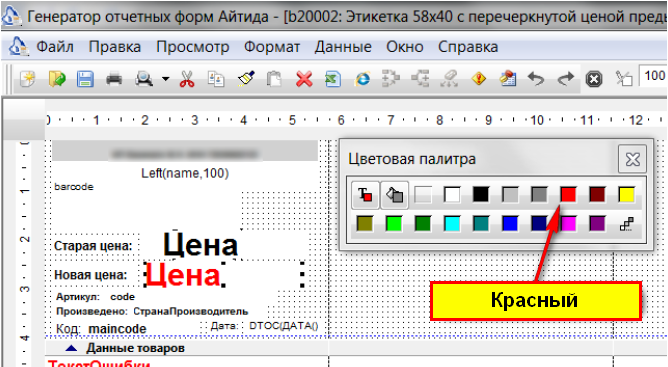Click the grayed plus-with-nodes icon after the Explorer icon
668x367 pixels.
click(391, 79)
